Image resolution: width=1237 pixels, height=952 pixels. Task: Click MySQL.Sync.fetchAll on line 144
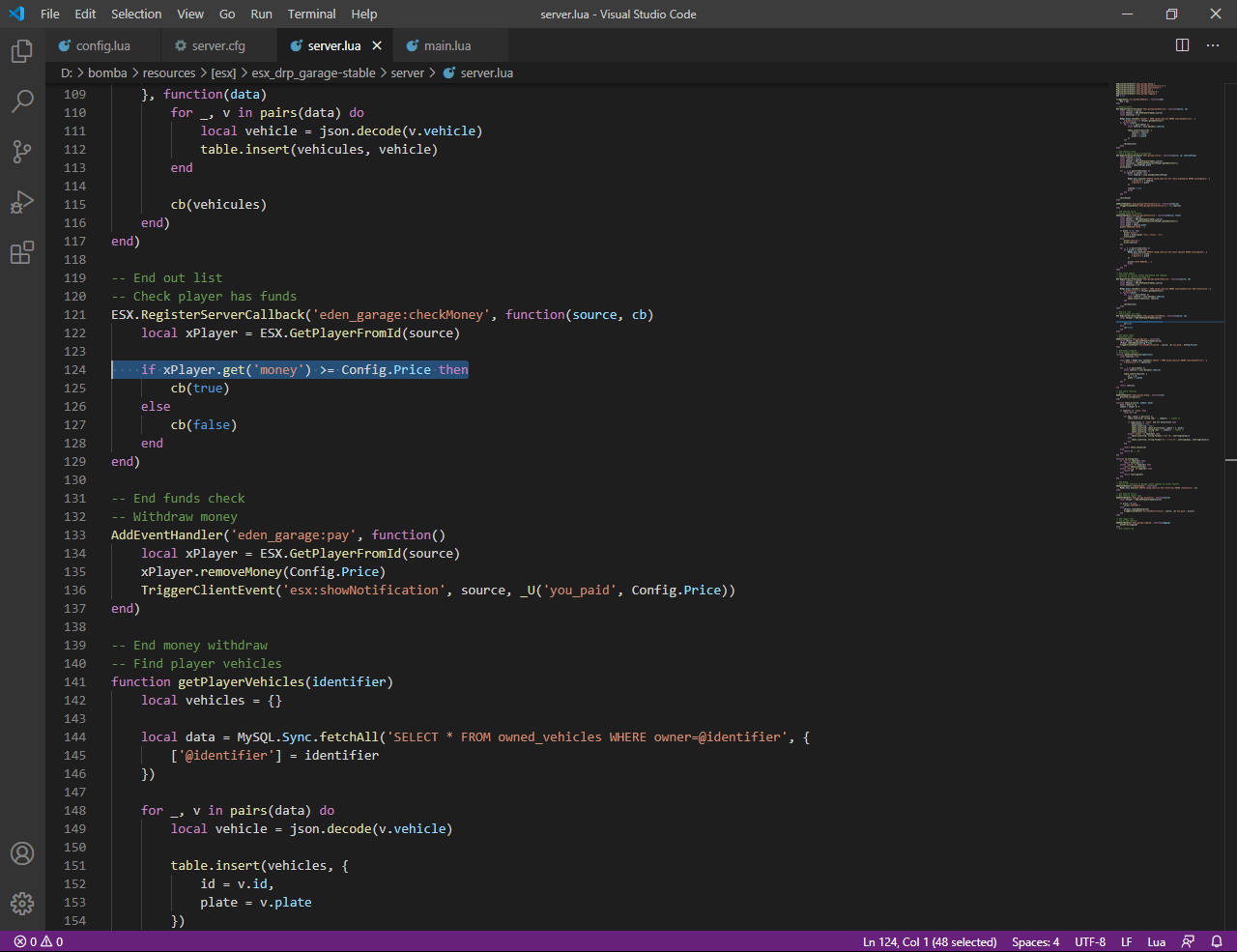point(307,736)
